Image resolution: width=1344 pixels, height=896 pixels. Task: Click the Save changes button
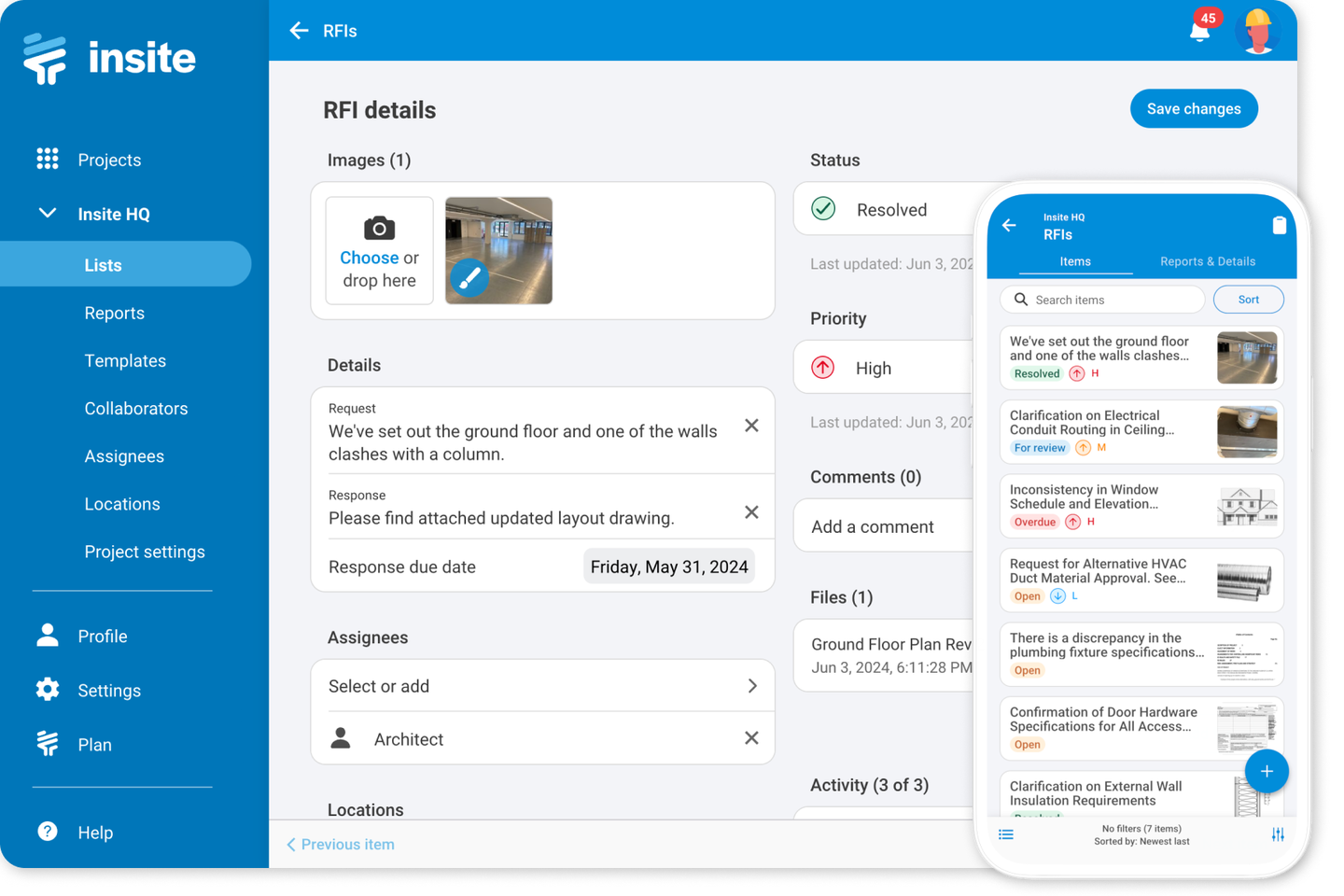tap(1194, 108)
